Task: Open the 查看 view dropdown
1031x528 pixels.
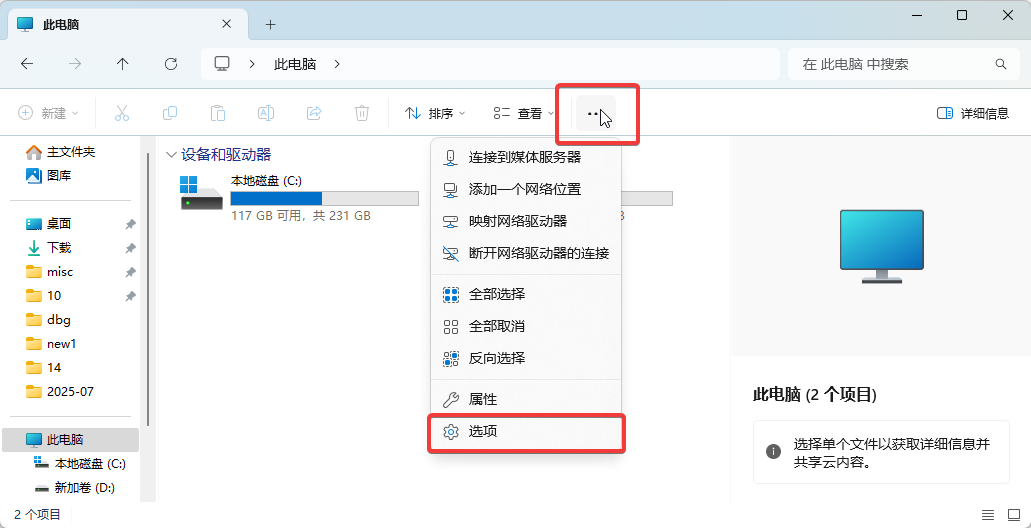Action: pos(525,113)
